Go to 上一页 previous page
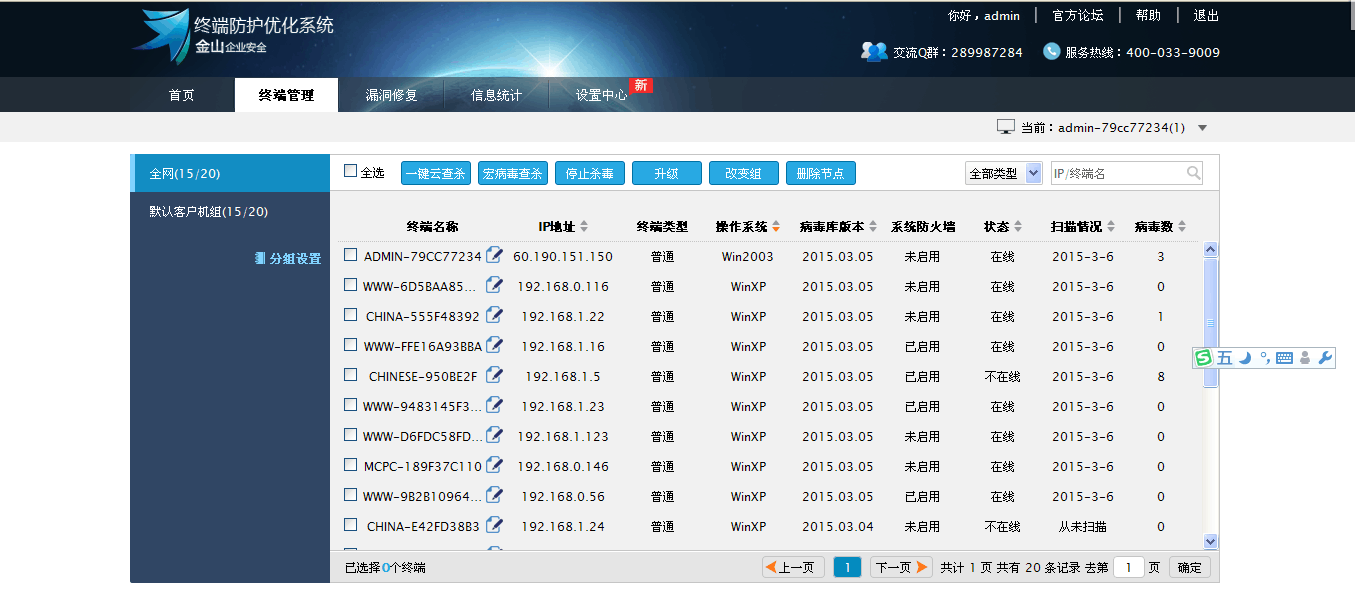The height and width of the screenshot is (605, 1355). (x=794, y=567)
